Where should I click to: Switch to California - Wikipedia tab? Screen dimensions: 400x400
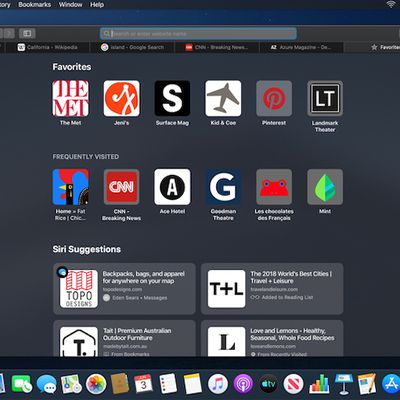tap(48, 47)
